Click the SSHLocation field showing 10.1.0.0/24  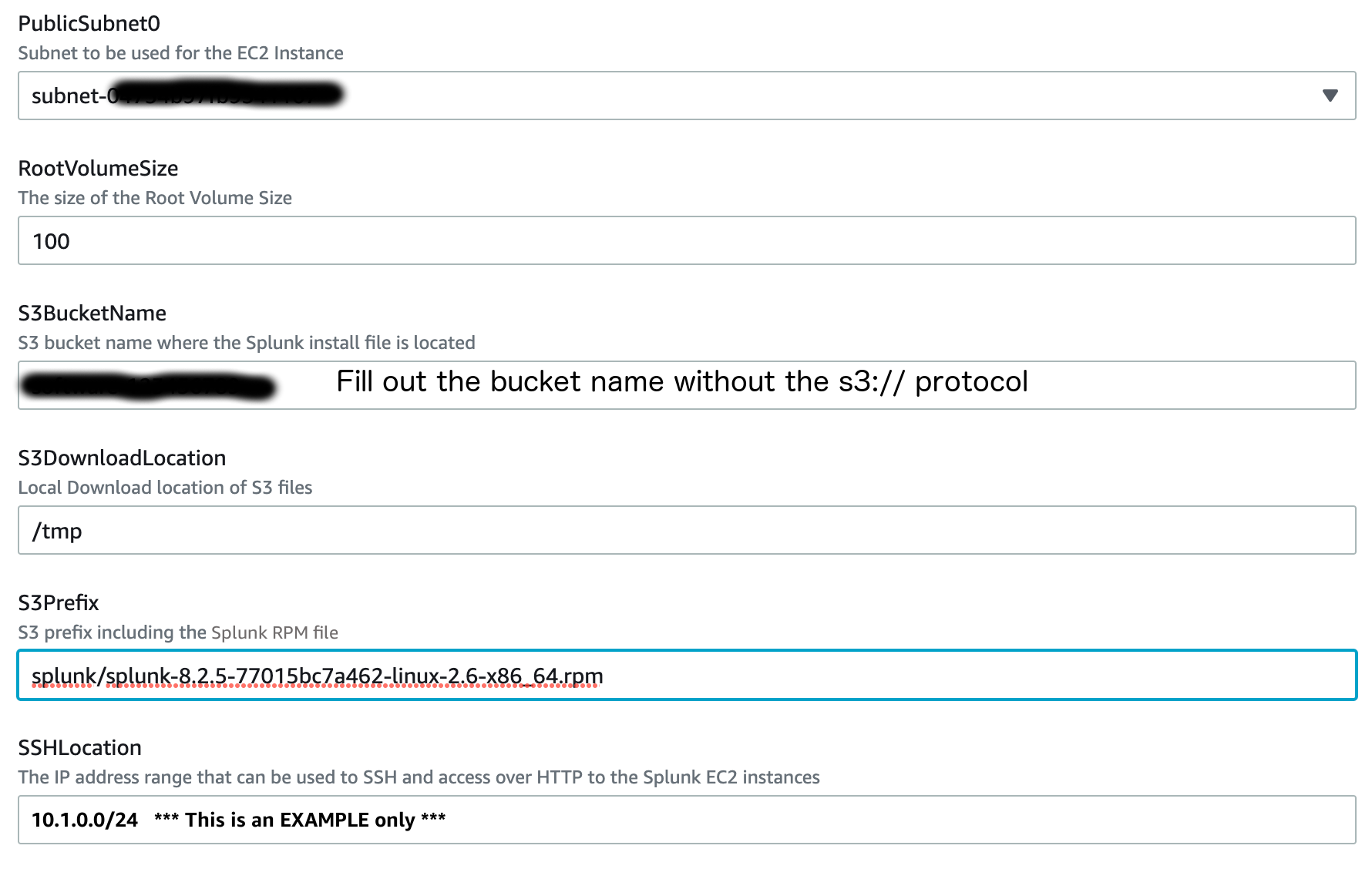(686, 819)
